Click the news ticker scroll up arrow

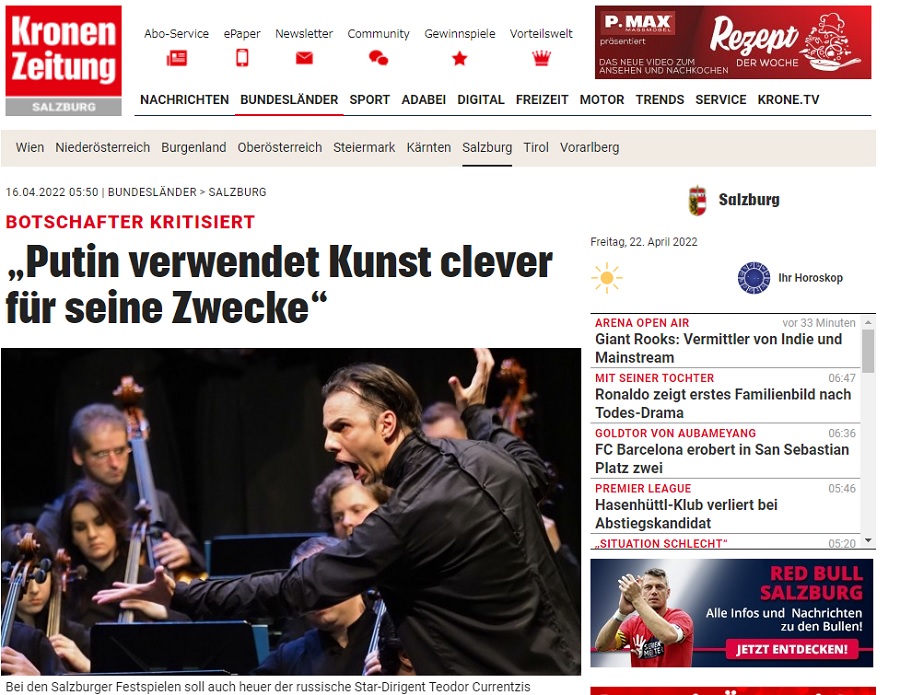(x=868, y=323)
